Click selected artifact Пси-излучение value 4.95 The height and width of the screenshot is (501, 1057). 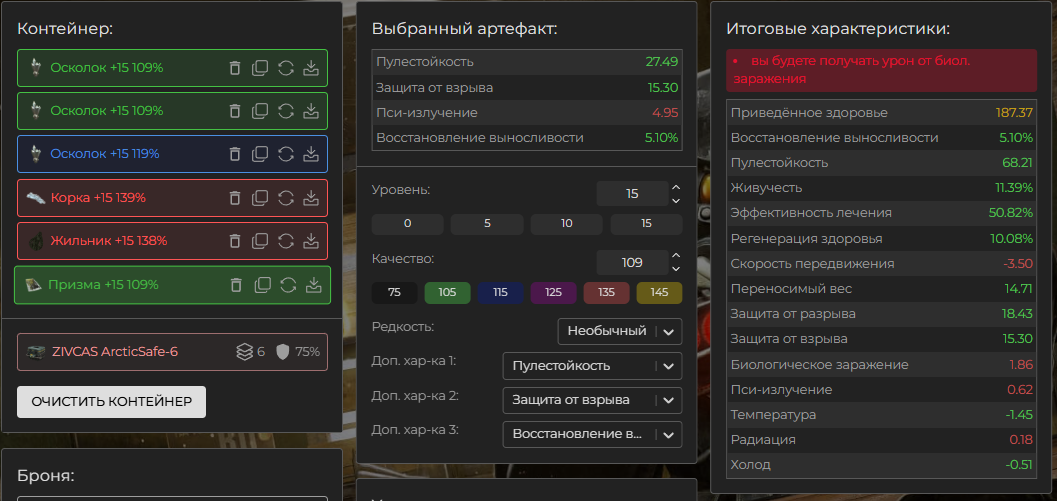pyautogui.click(x=665, y=113)
